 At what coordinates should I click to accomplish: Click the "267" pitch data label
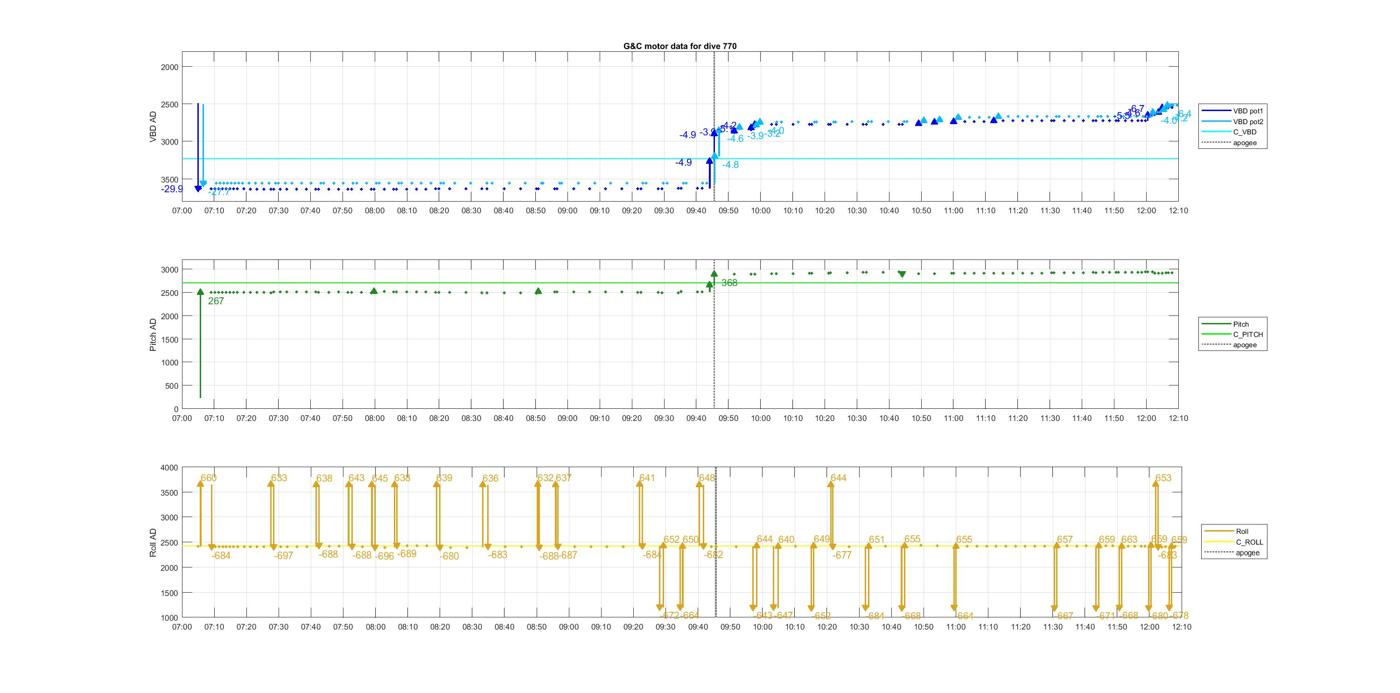click(x=216, y=301)
